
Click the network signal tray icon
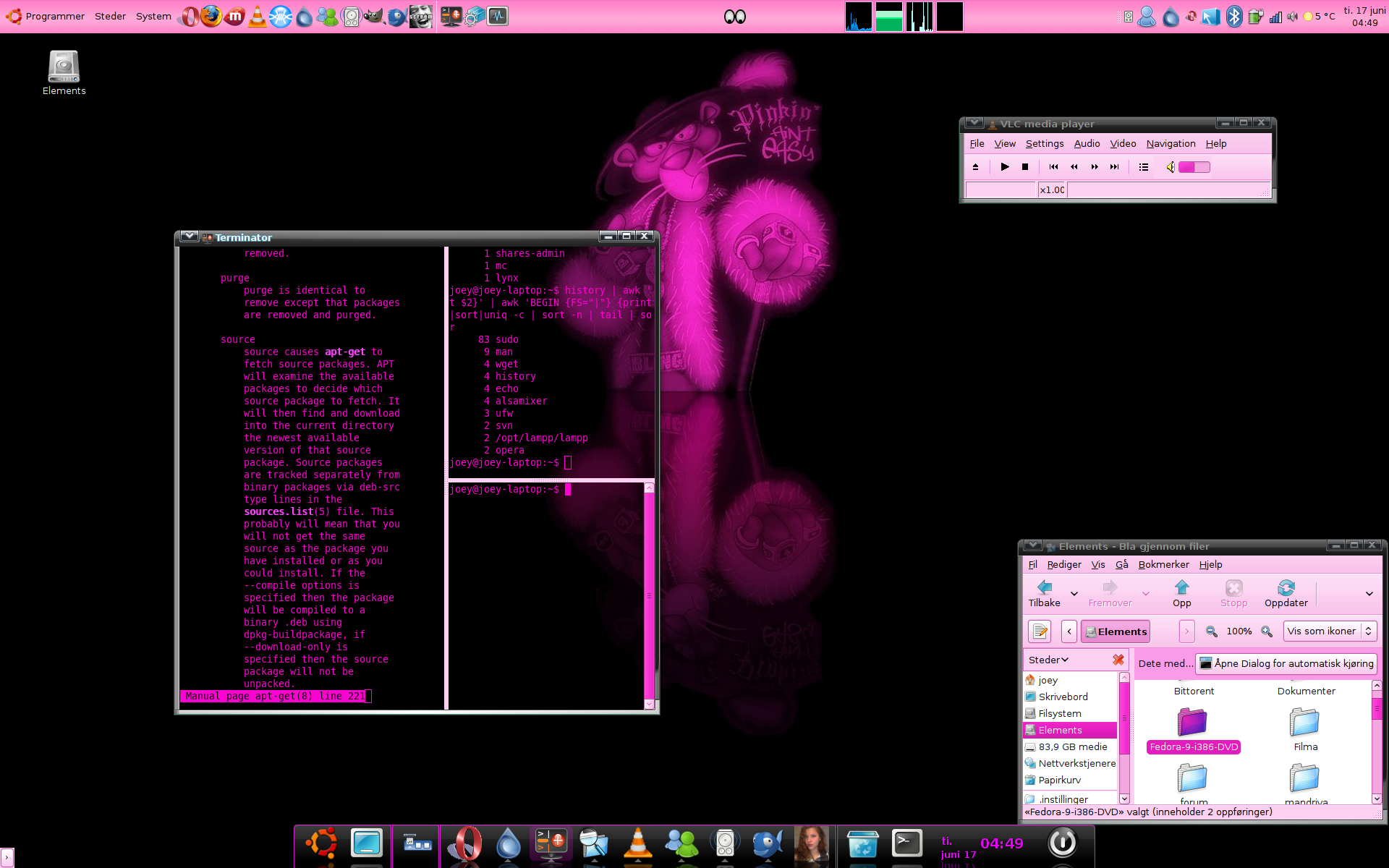click(x=1275, y=16)
